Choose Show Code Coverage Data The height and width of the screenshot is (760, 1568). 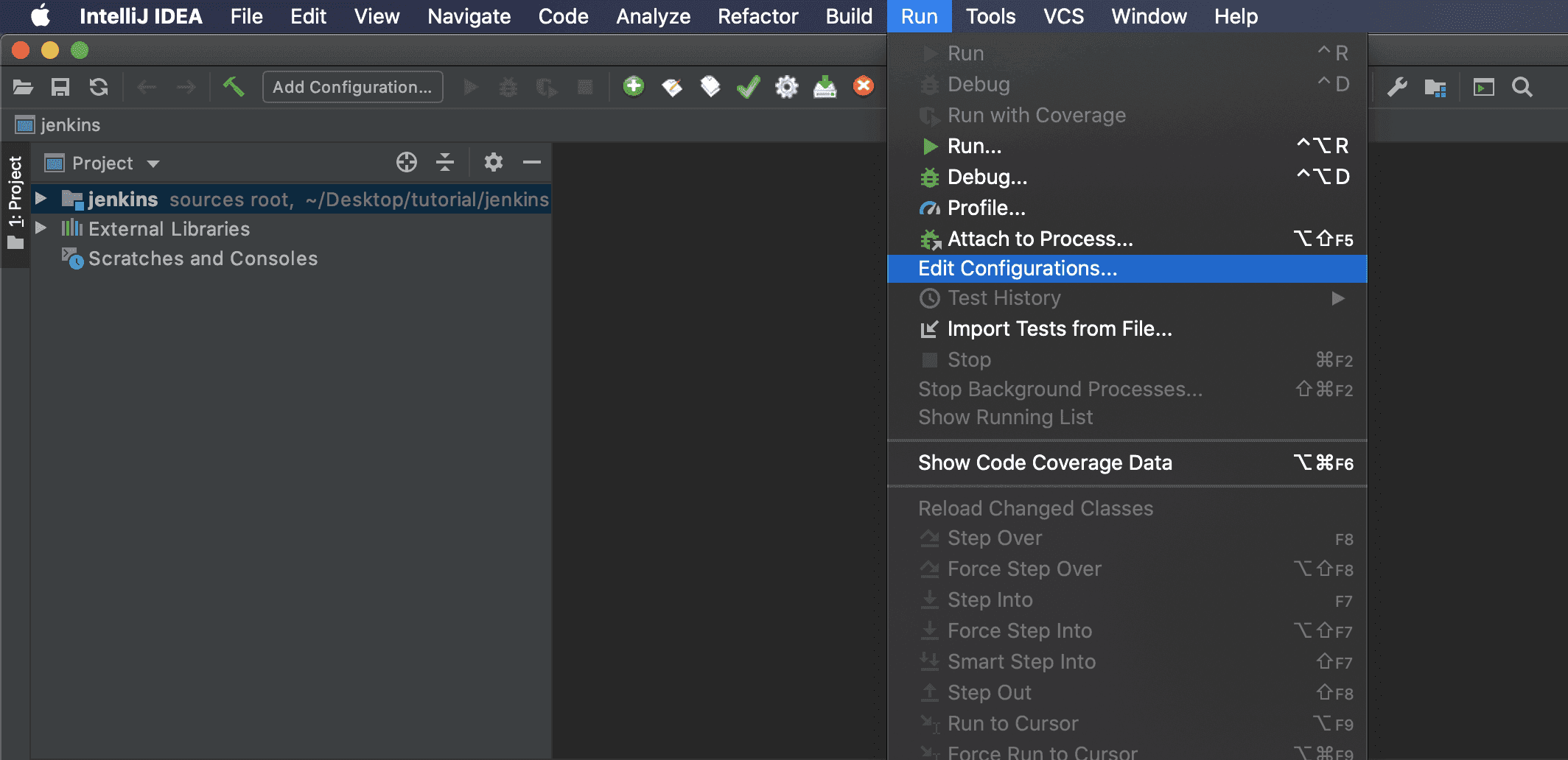[1045, 462]
